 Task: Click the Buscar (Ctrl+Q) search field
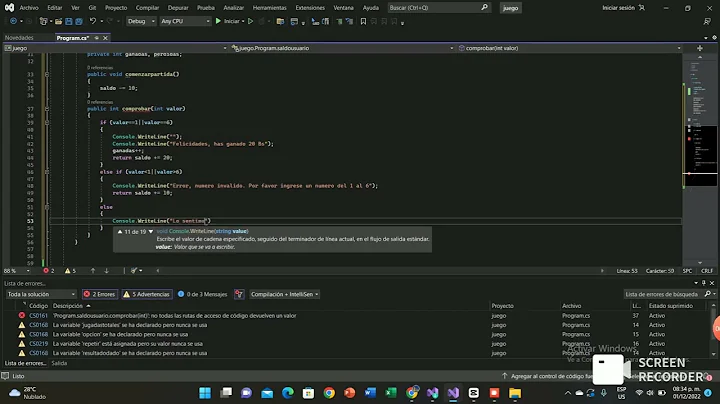coord(439,8)
